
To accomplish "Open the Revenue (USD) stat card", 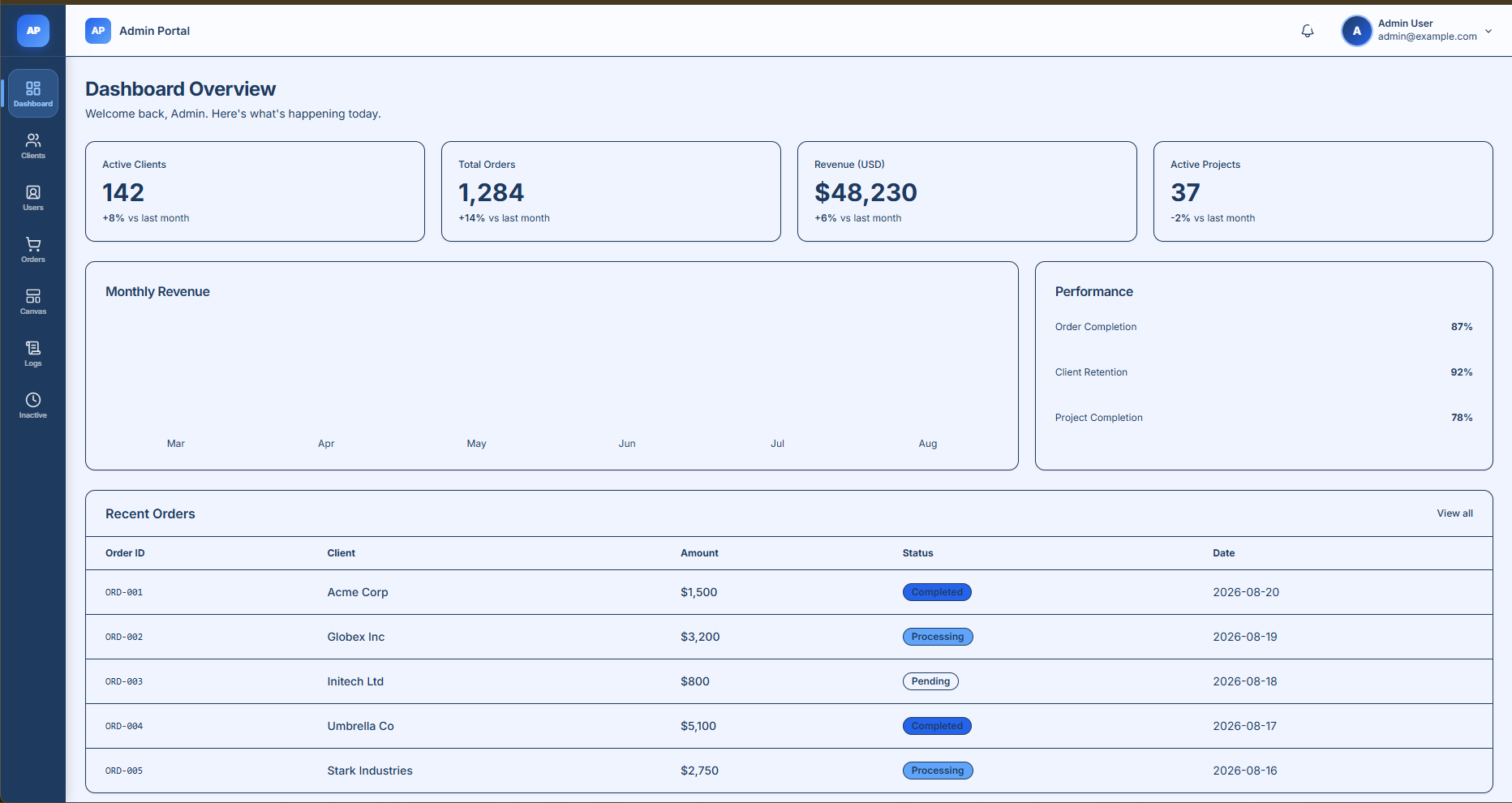I will [x=967, y=191].
